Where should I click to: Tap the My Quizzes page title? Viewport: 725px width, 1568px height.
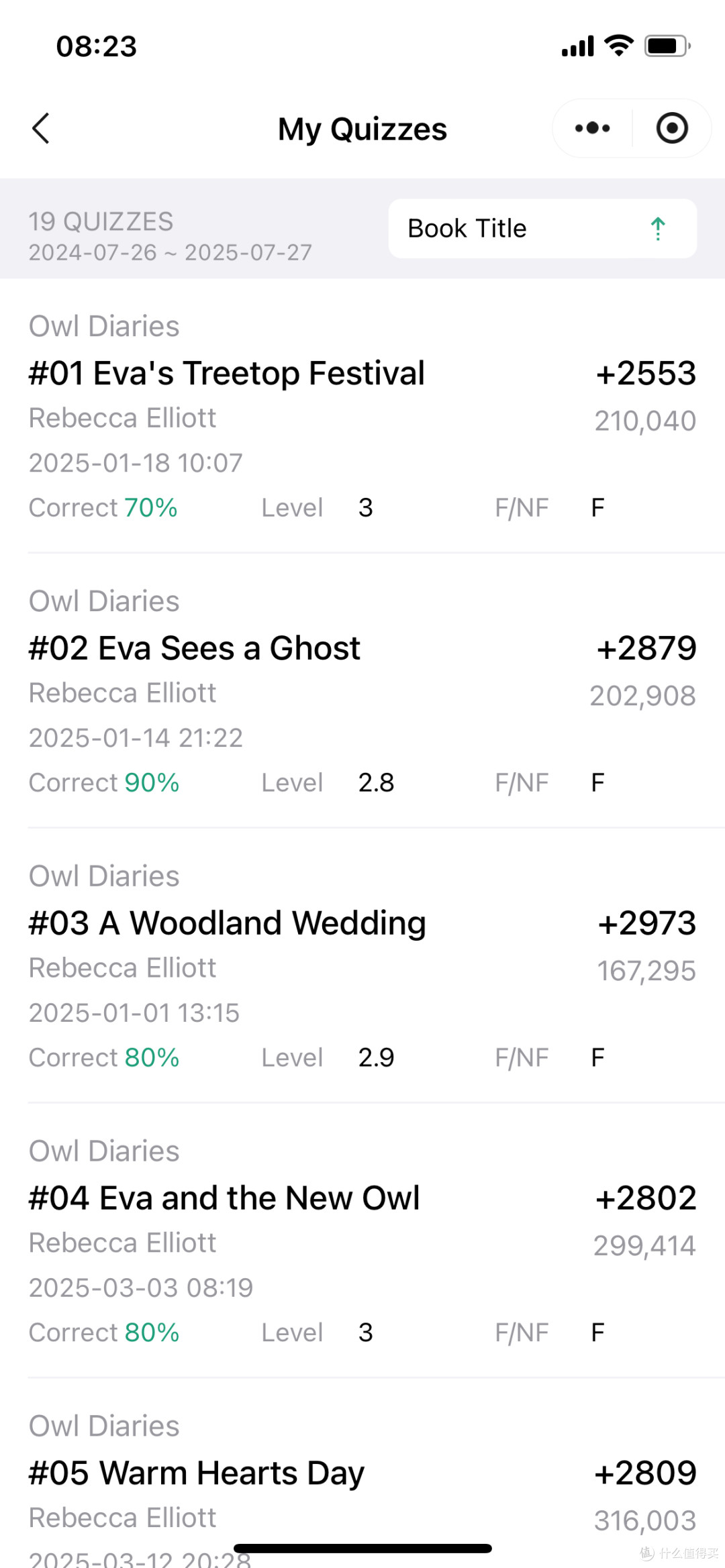click(x=362, y=129)
